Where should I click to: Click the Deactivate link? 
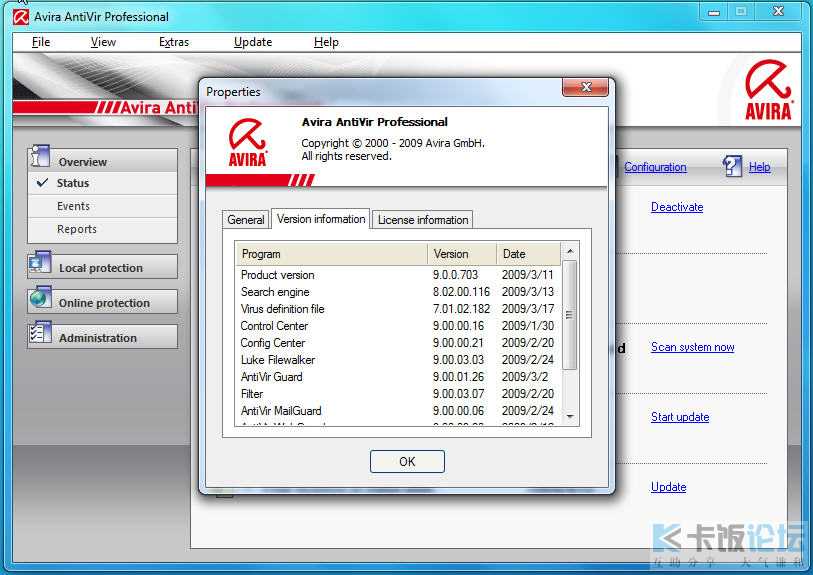(677, 207)
